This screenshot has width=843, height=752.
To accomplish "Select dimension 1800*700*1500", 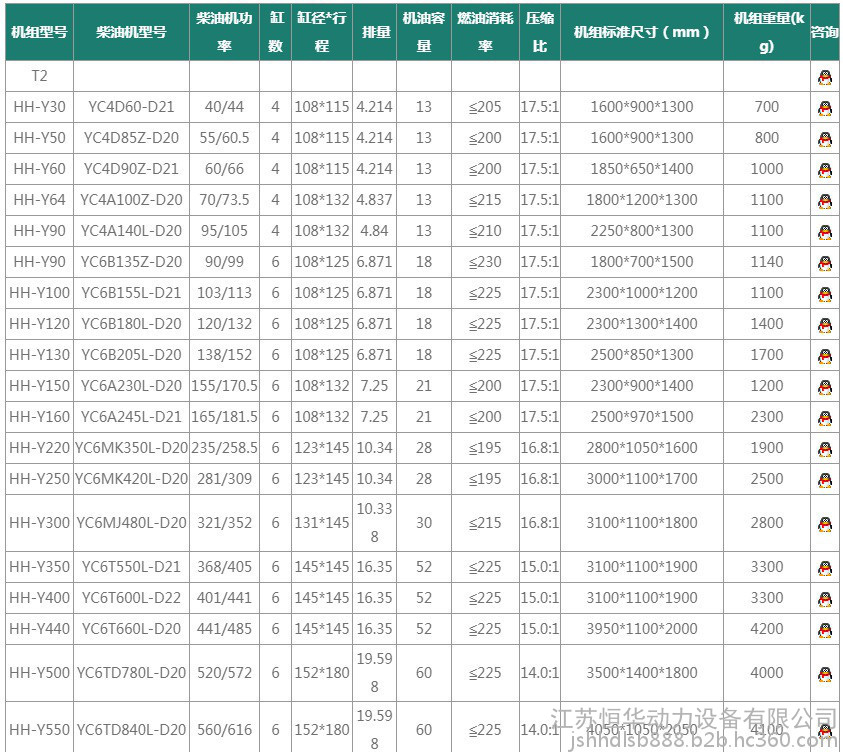I will pyautogui.click(x=642, y=262).
